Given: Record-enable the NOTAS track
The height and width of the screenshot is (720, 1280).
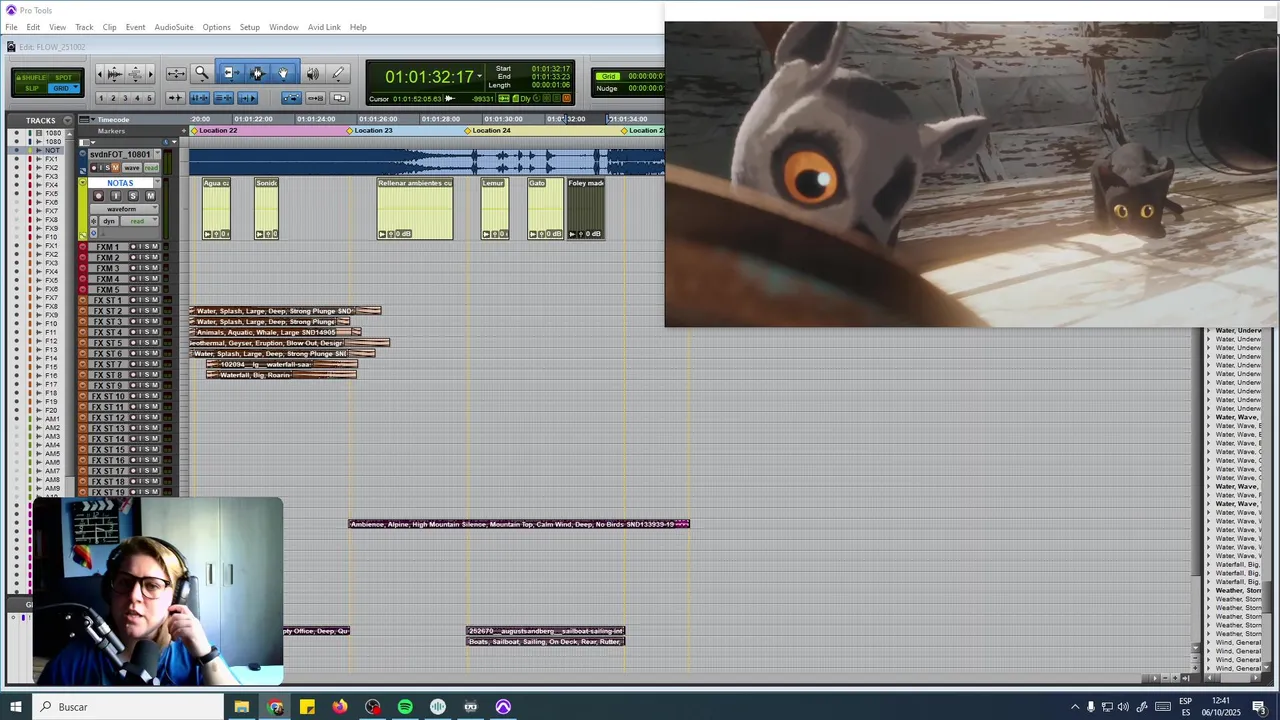Looking at the screenshot, I should click(98, 196).
